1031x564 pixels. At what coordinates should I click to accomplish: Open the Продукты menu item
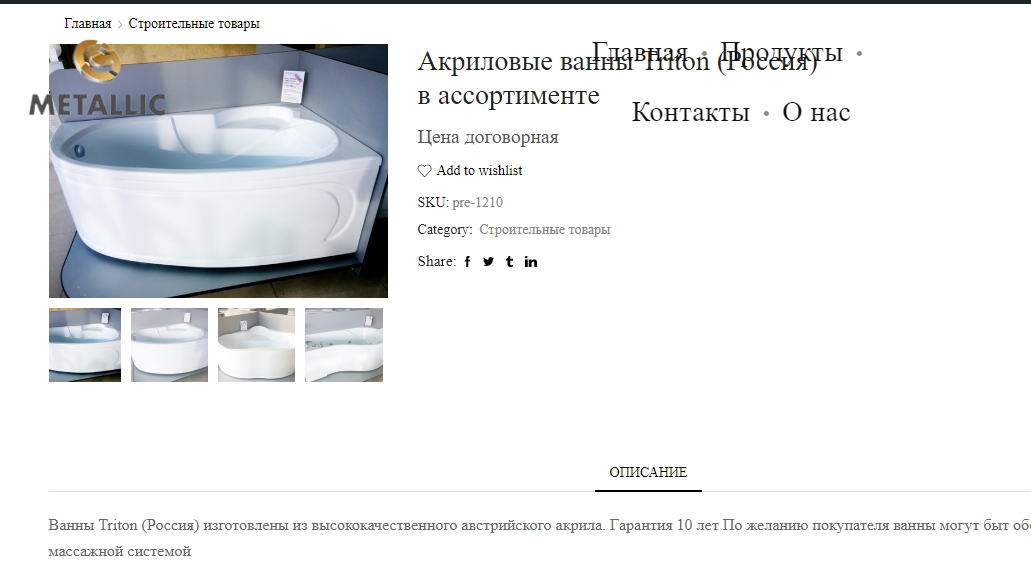tap(781, 52)
